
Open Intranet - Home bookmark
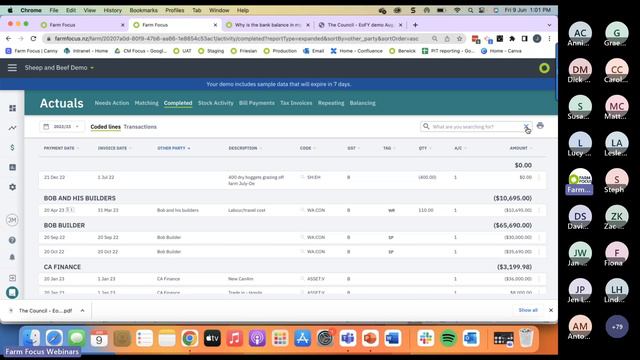click(86, 51)
